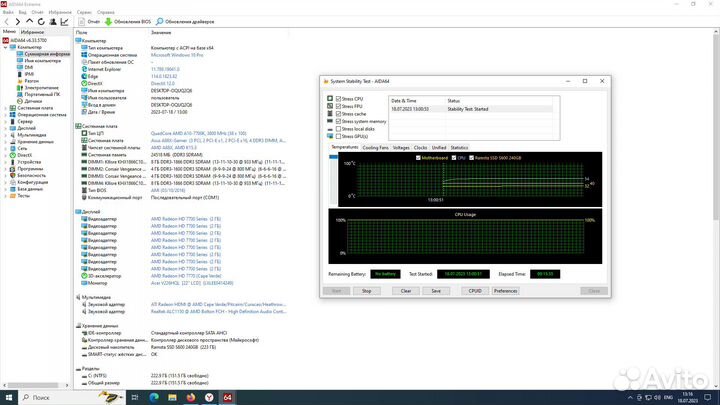The image size is (720, 405).
Task: Enable the Stress local disks checkbox
Action: pos(338,129)
